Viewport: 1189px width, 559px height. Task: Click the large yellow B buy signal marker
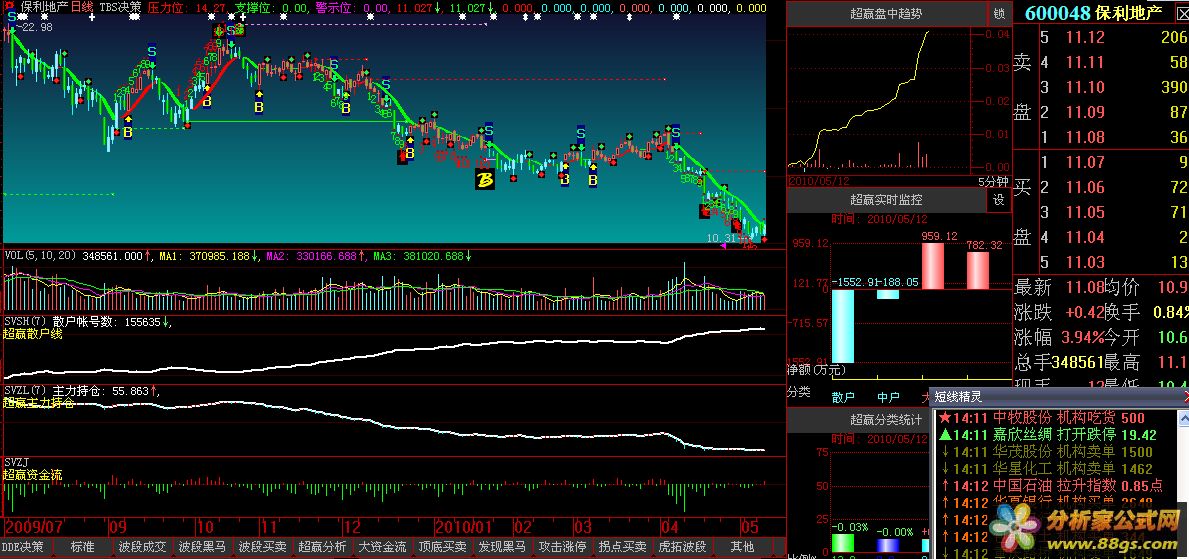(485, 180)
